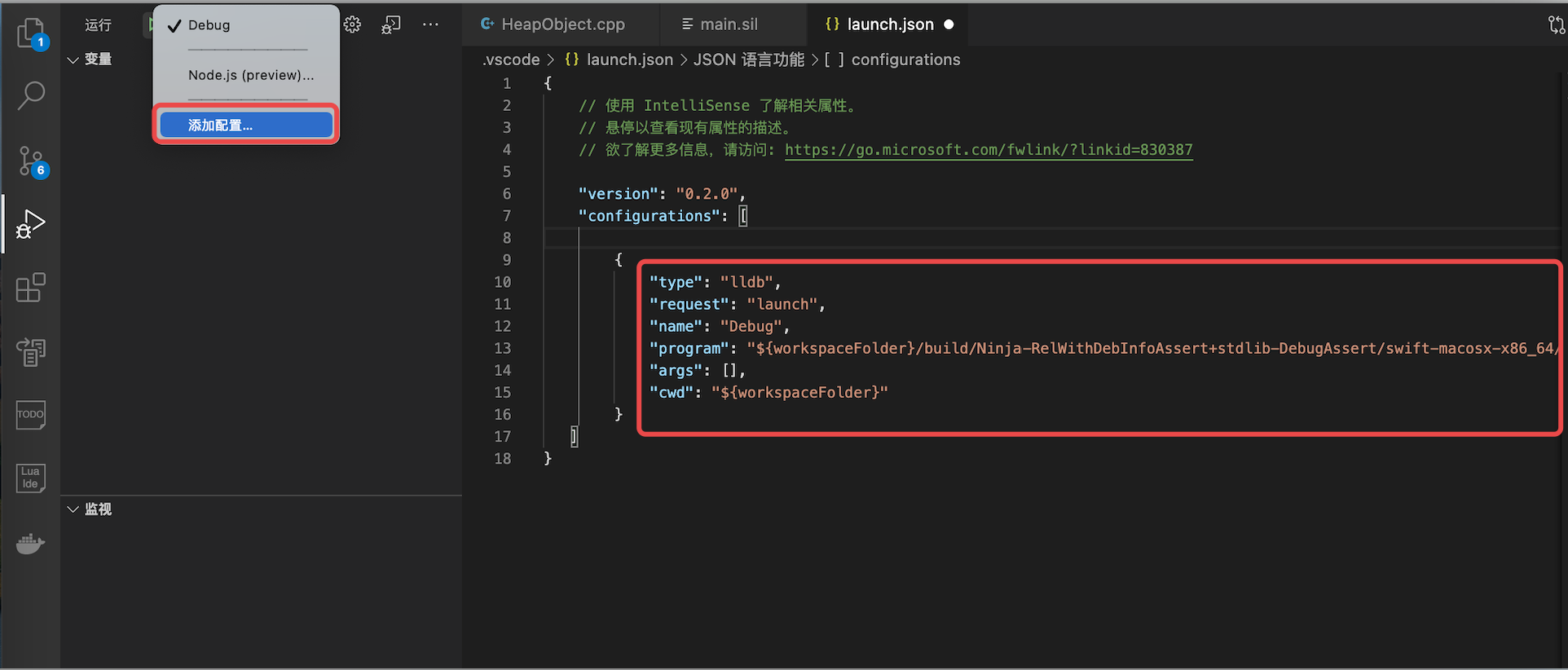Click the configurations breadcrumb
1568x670 pixels.
(892, 60)
